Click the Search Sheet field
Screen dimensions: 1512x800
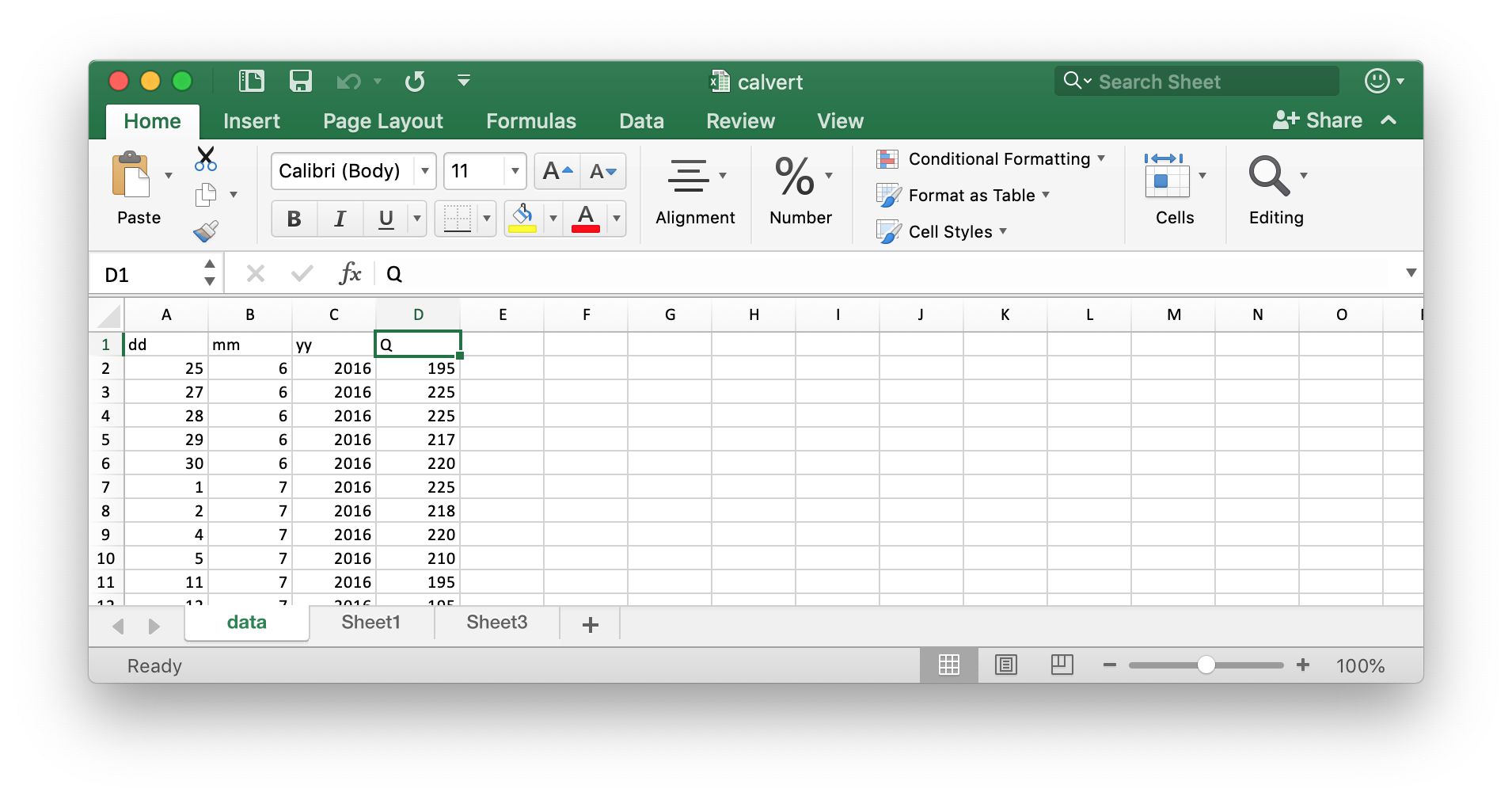point(1196,82)
